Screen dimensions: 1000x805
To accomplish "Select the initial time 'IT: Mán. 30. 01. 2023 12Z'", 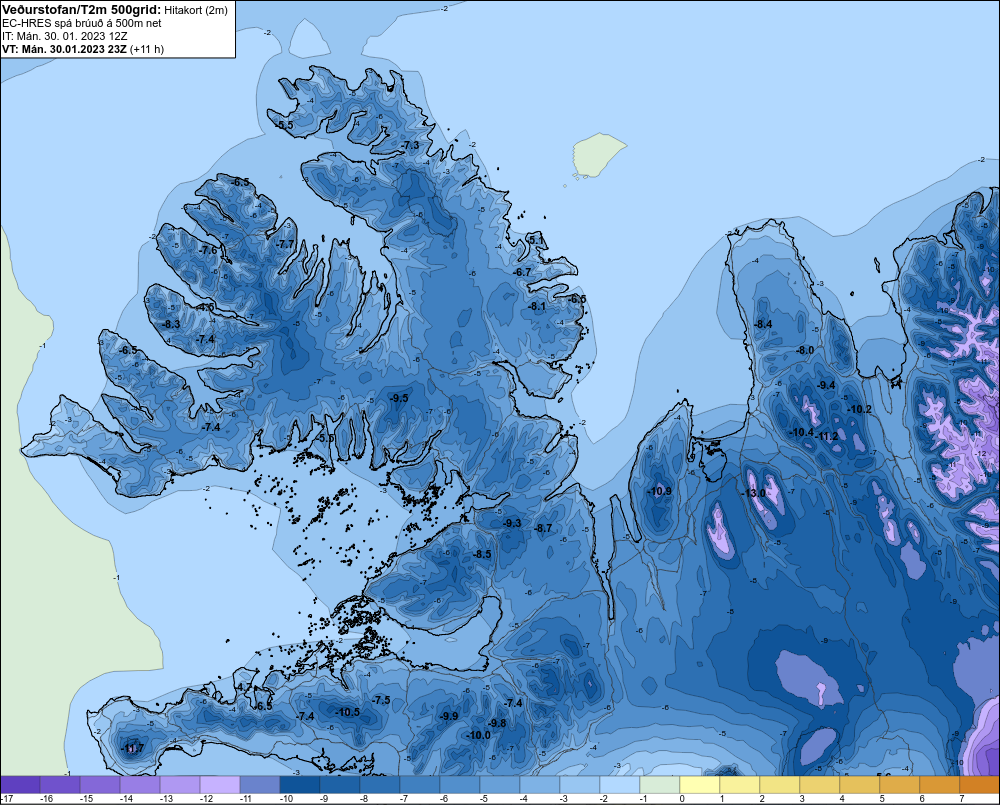I will click(x=64, y=36).
